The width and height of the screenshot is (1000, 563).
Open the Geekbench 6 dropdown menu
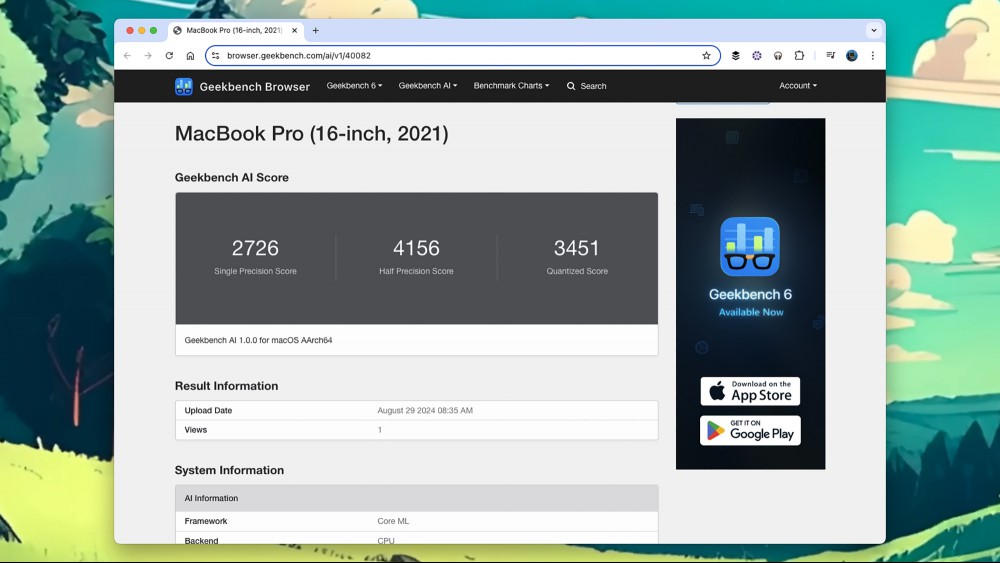[x=355, y=85]
